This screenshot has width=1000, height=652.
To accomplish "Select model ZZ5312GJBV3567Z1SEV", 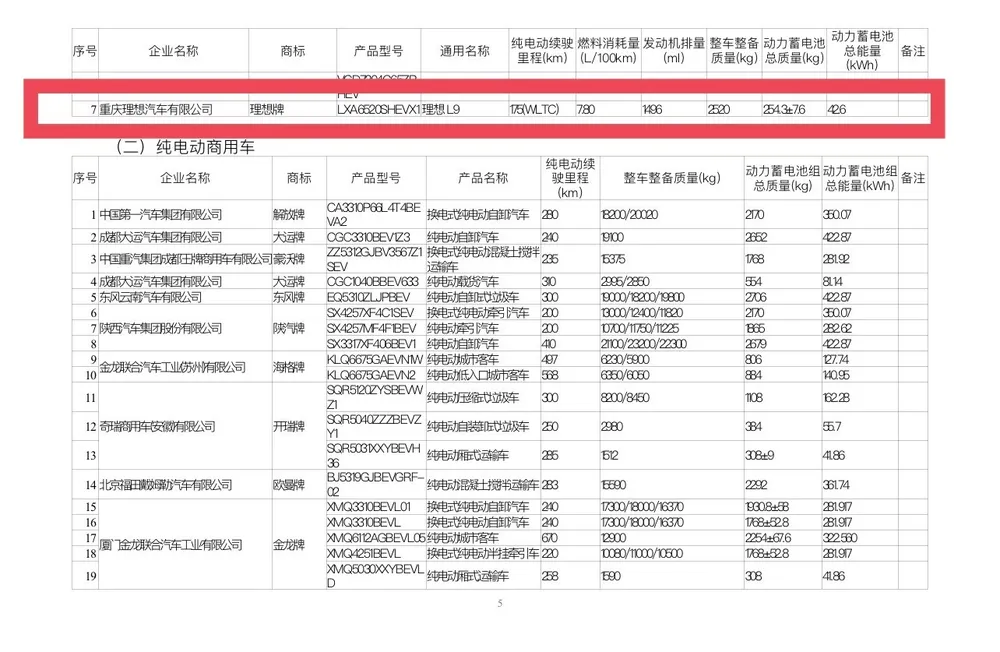I will tap(374, 260).
